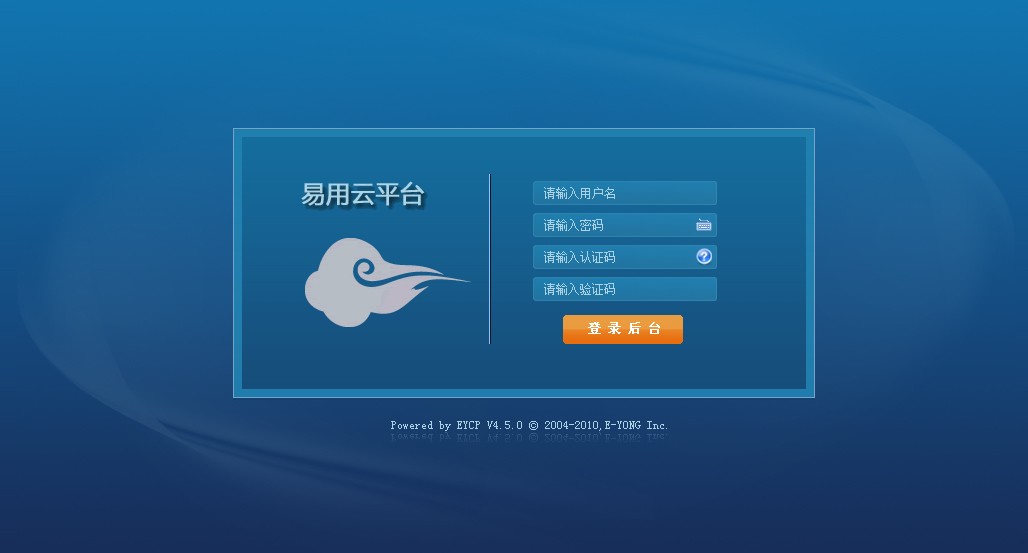Click the orange 登录后台 login button

[623, 329]
